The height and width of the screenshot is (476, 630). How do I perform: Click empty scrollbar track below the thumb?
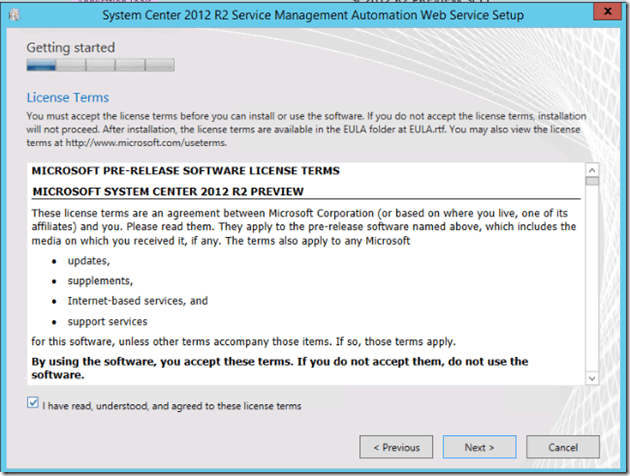pyautogui.click(x=592, y=280)
